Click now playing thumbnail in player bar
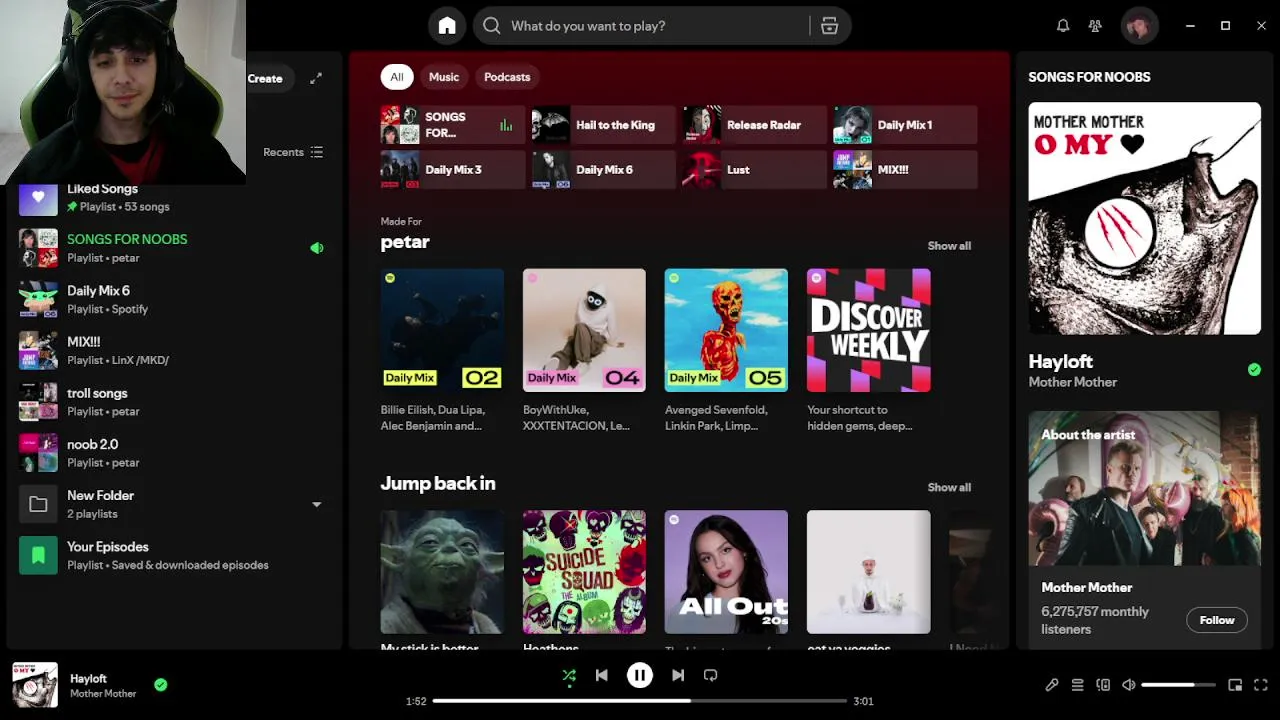Viewport: 1280px width, 720px height. click(x=35, y=686)
